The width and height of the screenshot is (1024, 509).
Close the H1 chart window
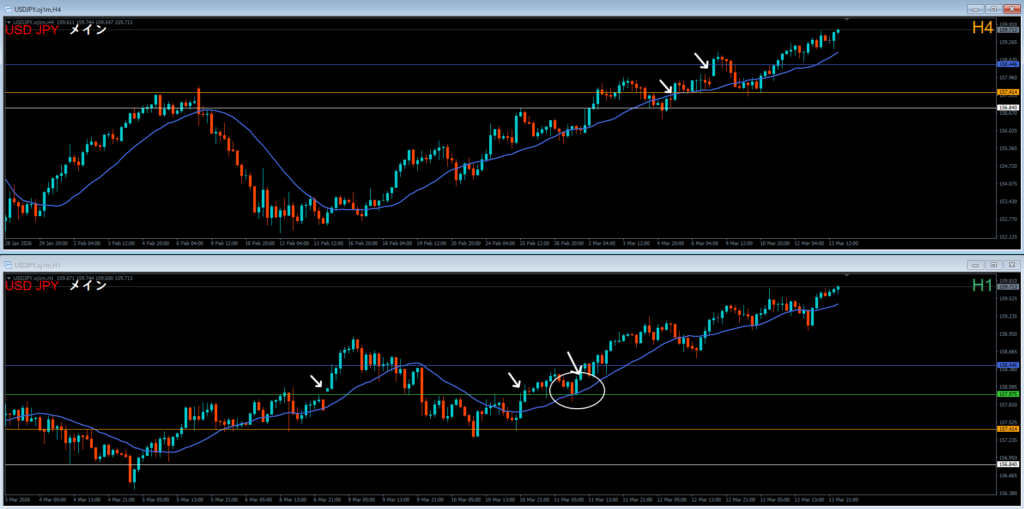(1010, 264)
